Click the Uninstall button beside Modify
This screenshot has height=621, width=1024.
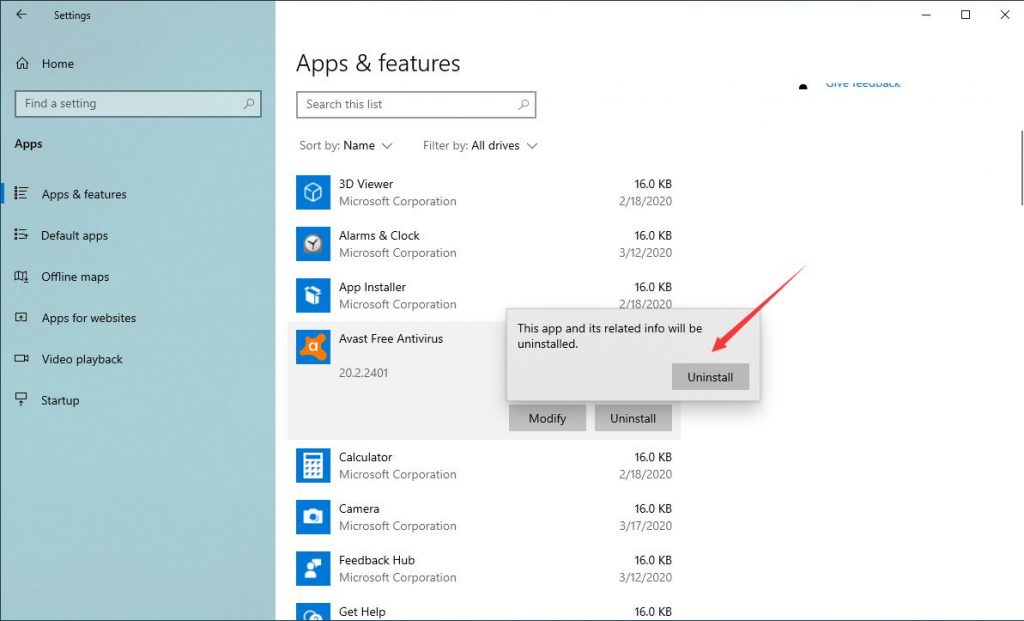point(633,418)
